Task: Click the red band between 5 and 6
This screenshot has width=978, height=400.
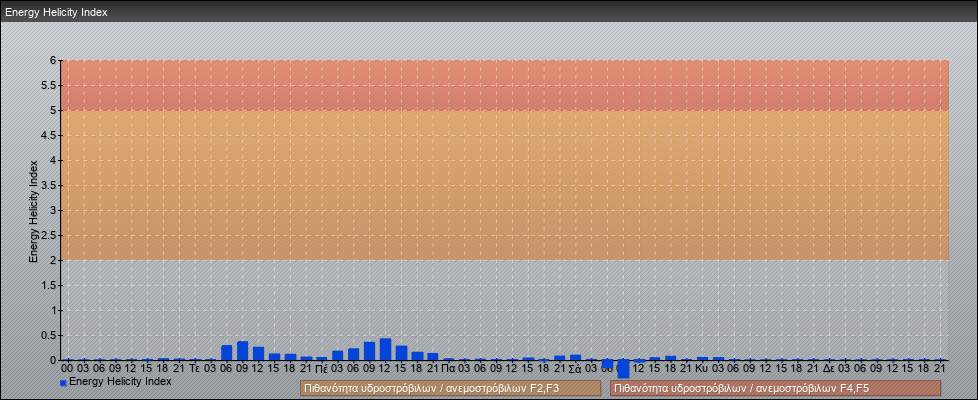Action: (x=505, y=85)
